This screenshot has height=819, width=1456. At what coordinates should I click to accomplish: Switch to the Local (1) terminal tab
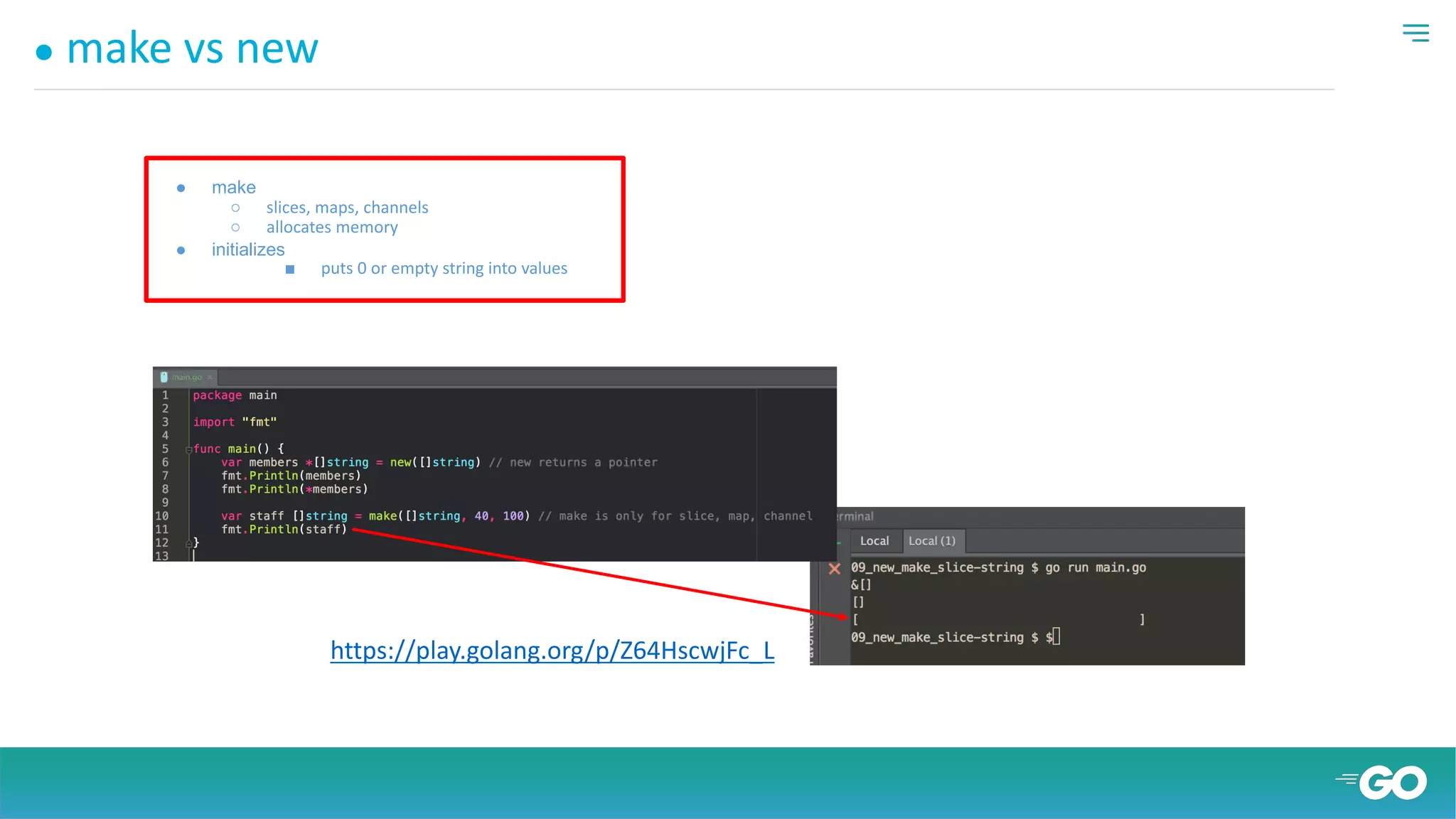[x=932, y=541]
